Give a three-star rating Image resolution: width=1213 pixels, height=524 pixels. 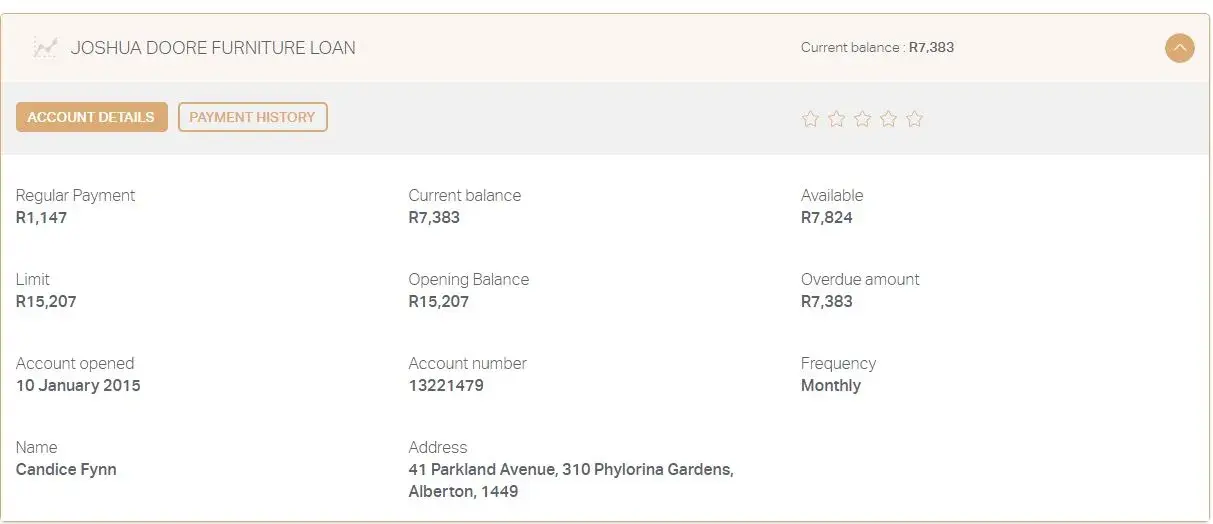tap(862, 119)
